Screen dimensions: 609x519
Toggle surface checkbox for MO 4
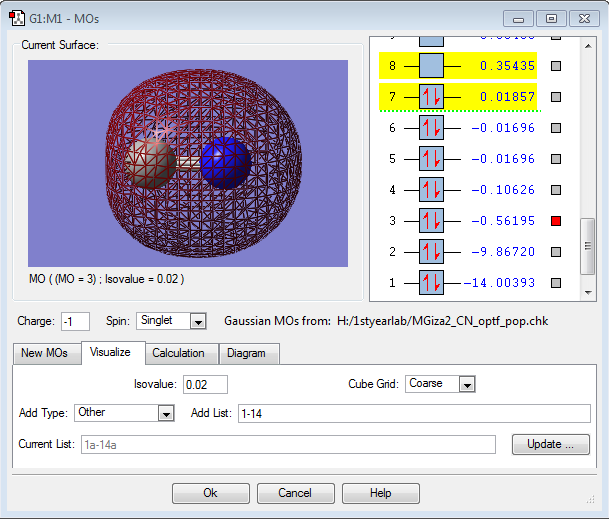tap(556, 190)
